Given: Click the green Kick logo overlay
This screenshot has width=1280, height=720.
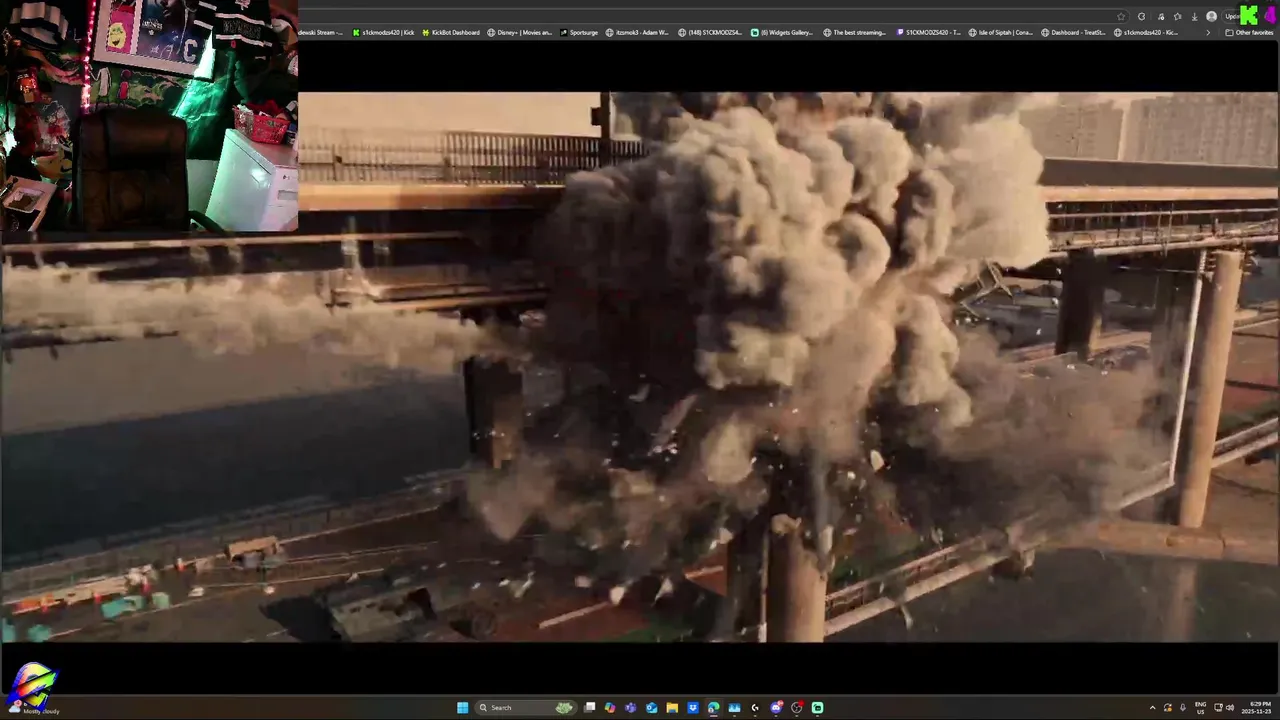Looking at the screenshot, I should pos(1249,15).
